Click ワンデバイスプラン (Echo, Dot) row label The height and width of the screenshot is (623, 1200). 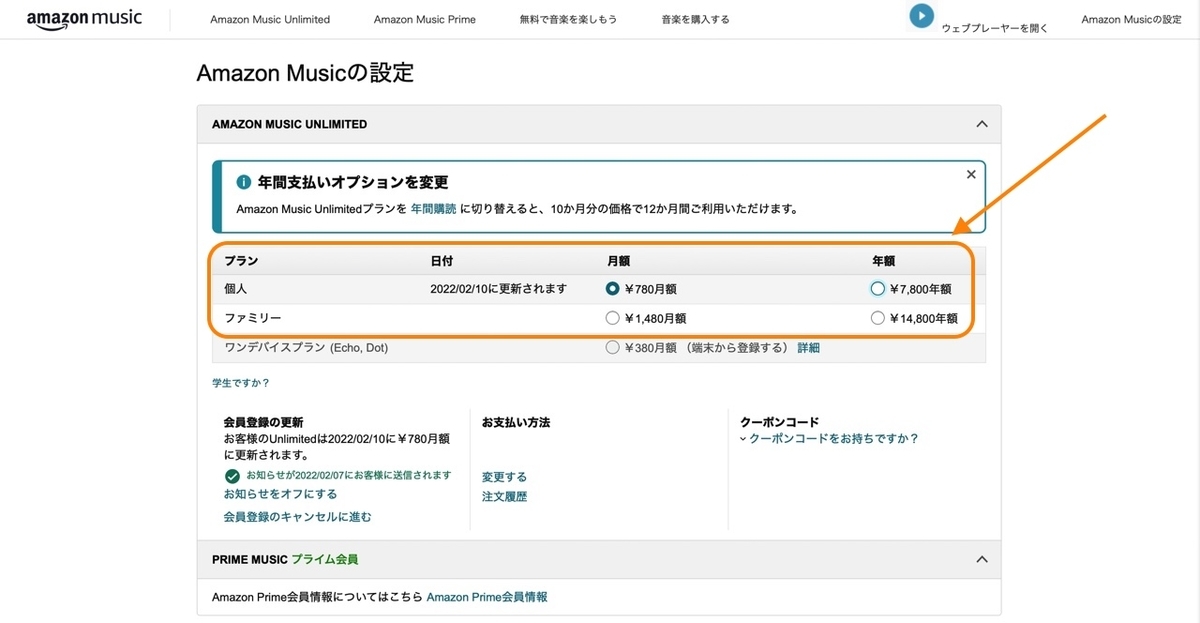(x=306, y=348)
